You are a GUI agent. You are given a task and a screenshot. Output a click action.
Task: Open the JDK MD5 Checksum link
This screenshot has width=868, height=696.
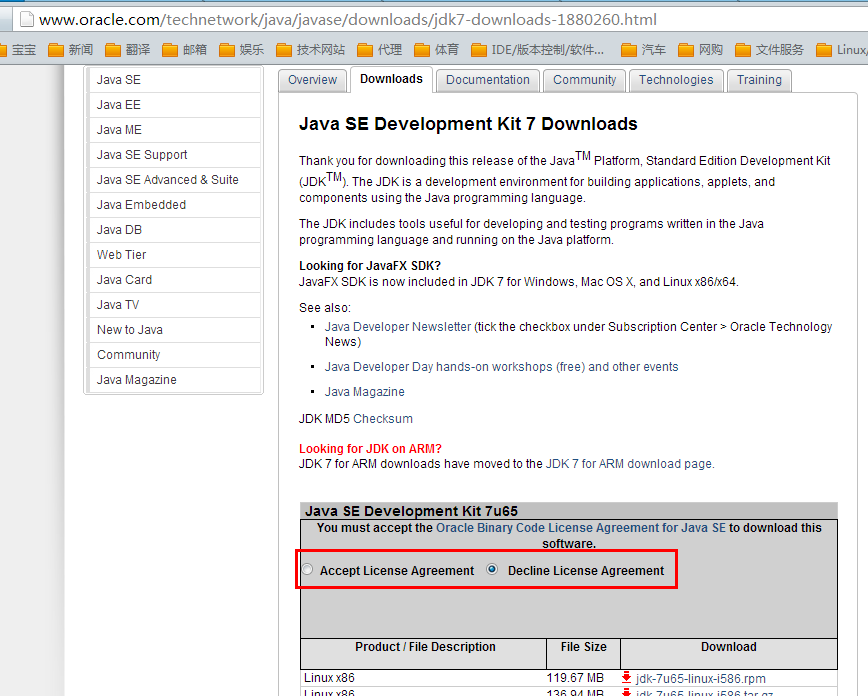click(383, 419)
